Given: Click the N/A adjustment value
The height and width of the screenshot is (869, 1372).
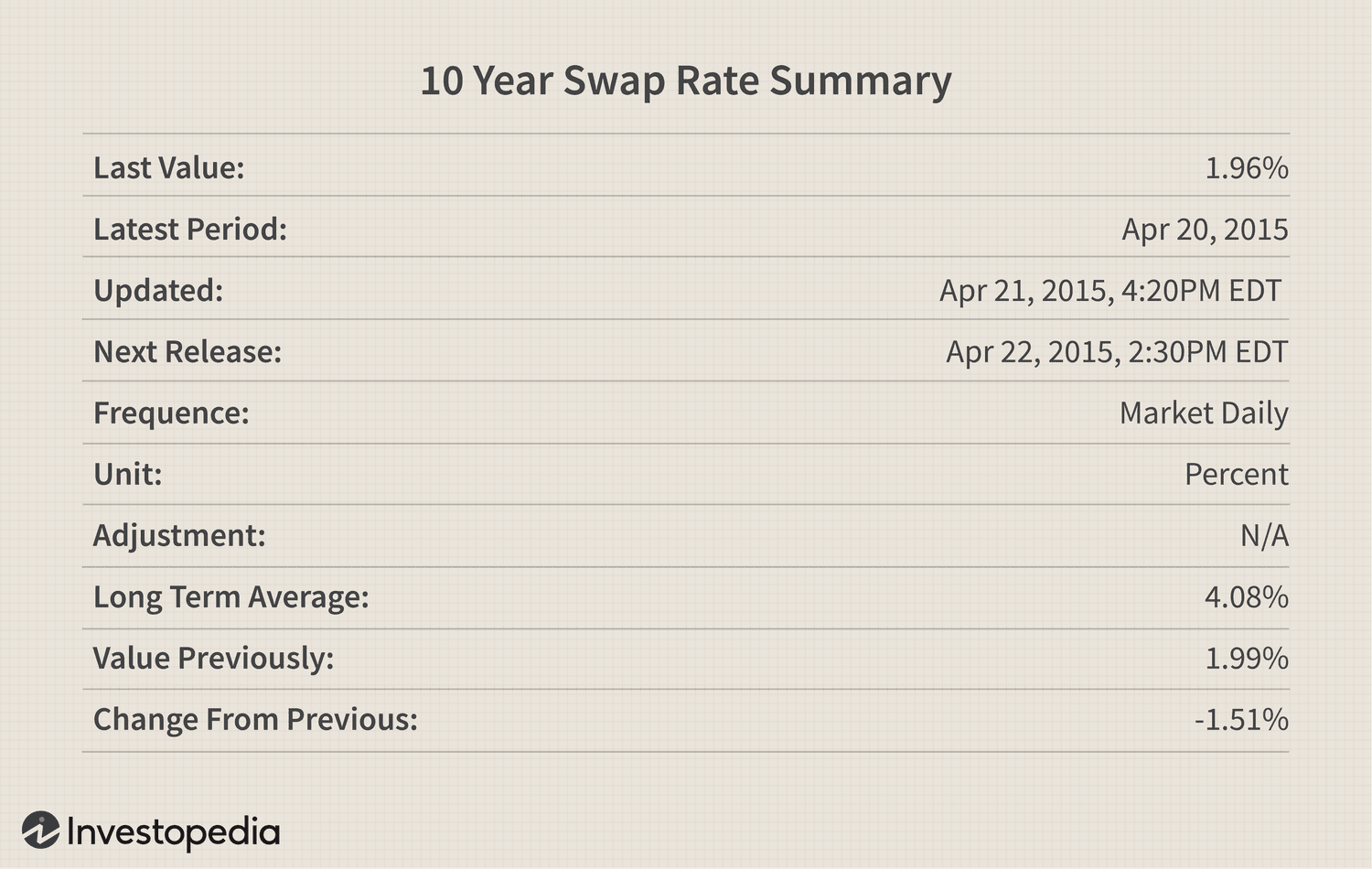Looking at the screenshot, I should [1265, 535].
